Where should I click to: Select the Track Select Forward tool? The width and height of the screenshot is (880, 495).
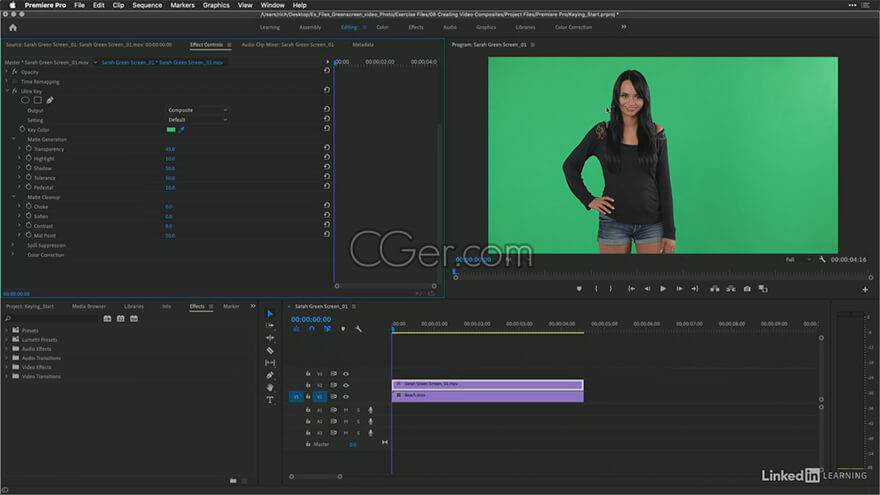click(270, 326)
